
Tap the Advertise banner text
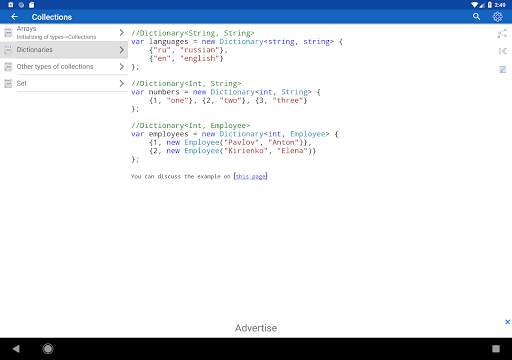(256, 328)
